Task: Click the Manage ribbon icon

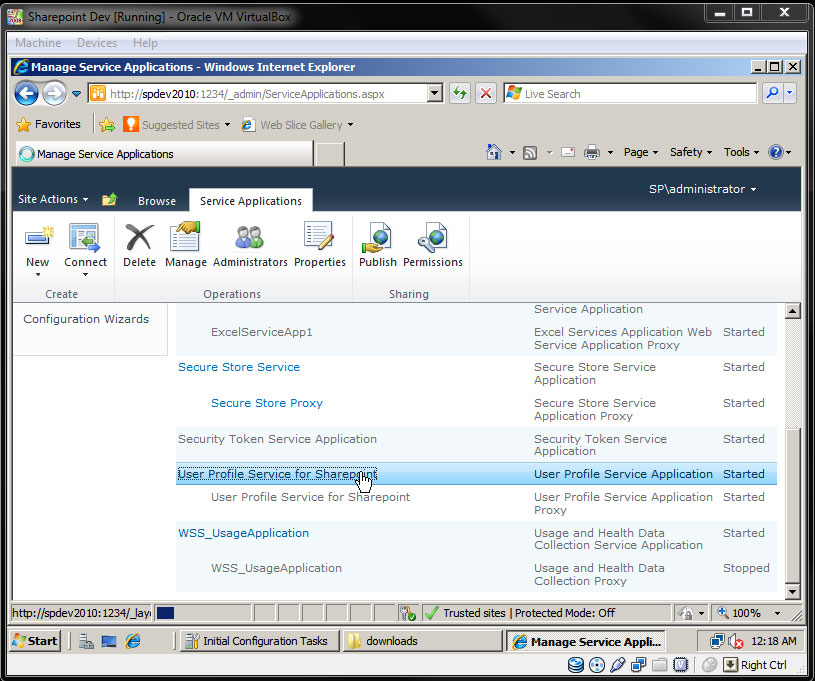Action: coord(186,238)
